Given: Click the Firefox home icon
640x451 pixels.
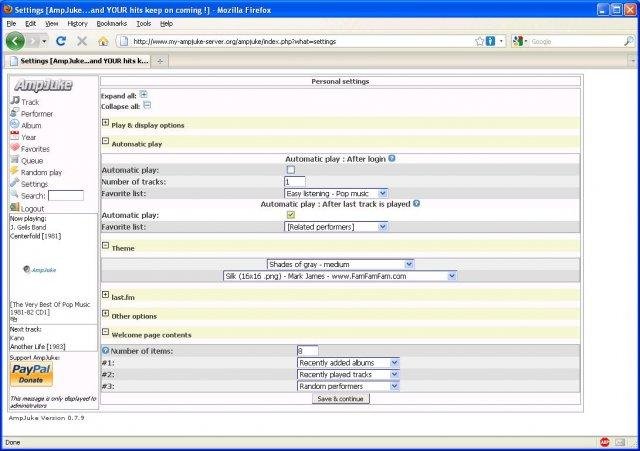Looking at the screenshot, I should 103,41.
